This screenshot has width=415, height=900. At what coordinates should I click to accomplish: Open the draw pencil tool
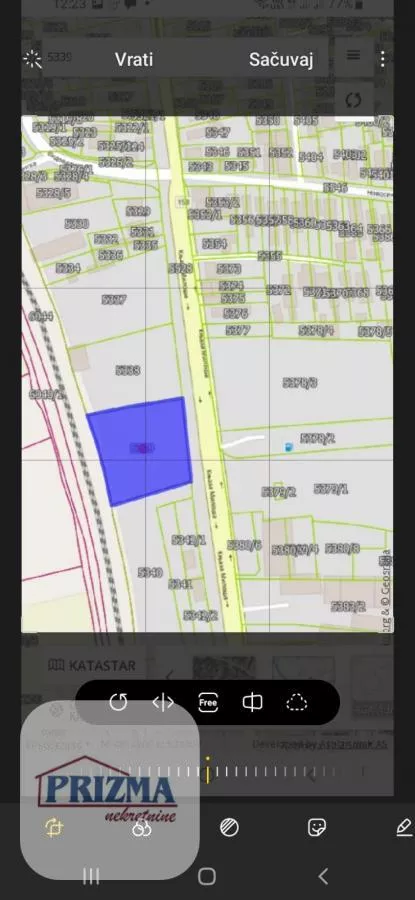click(404, 827)
